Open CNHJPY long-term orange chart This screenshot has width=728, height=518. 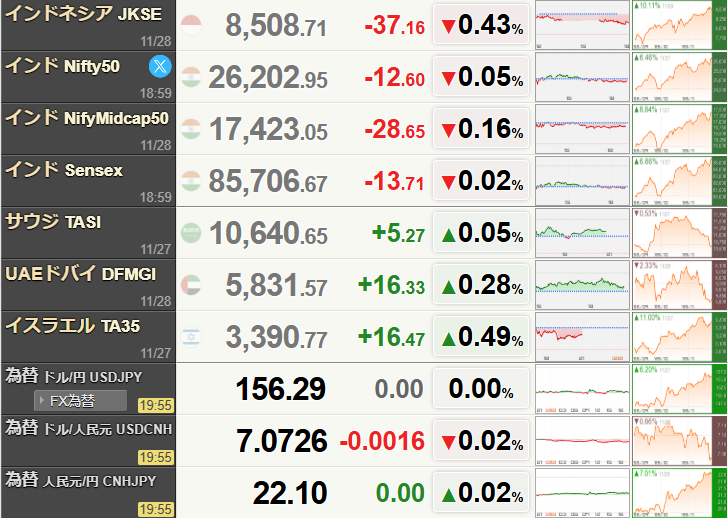tap(680, 493)
